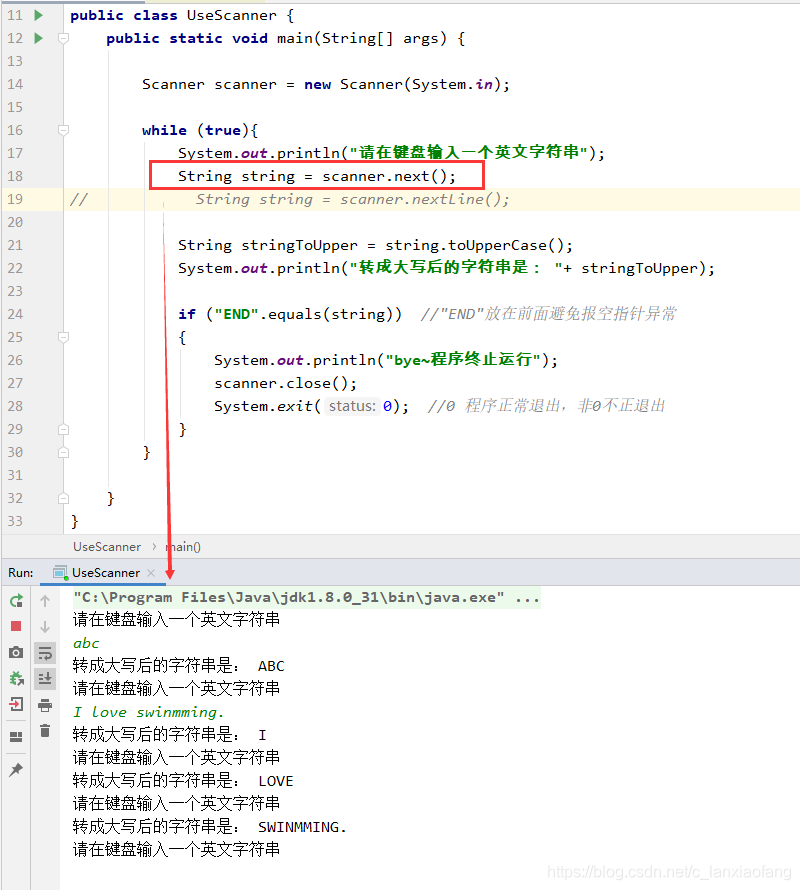The width and height of the screenshot is (800, 890).
Task: Click the run gutter icon beside class UseScanner
Action: coord(39,15)
